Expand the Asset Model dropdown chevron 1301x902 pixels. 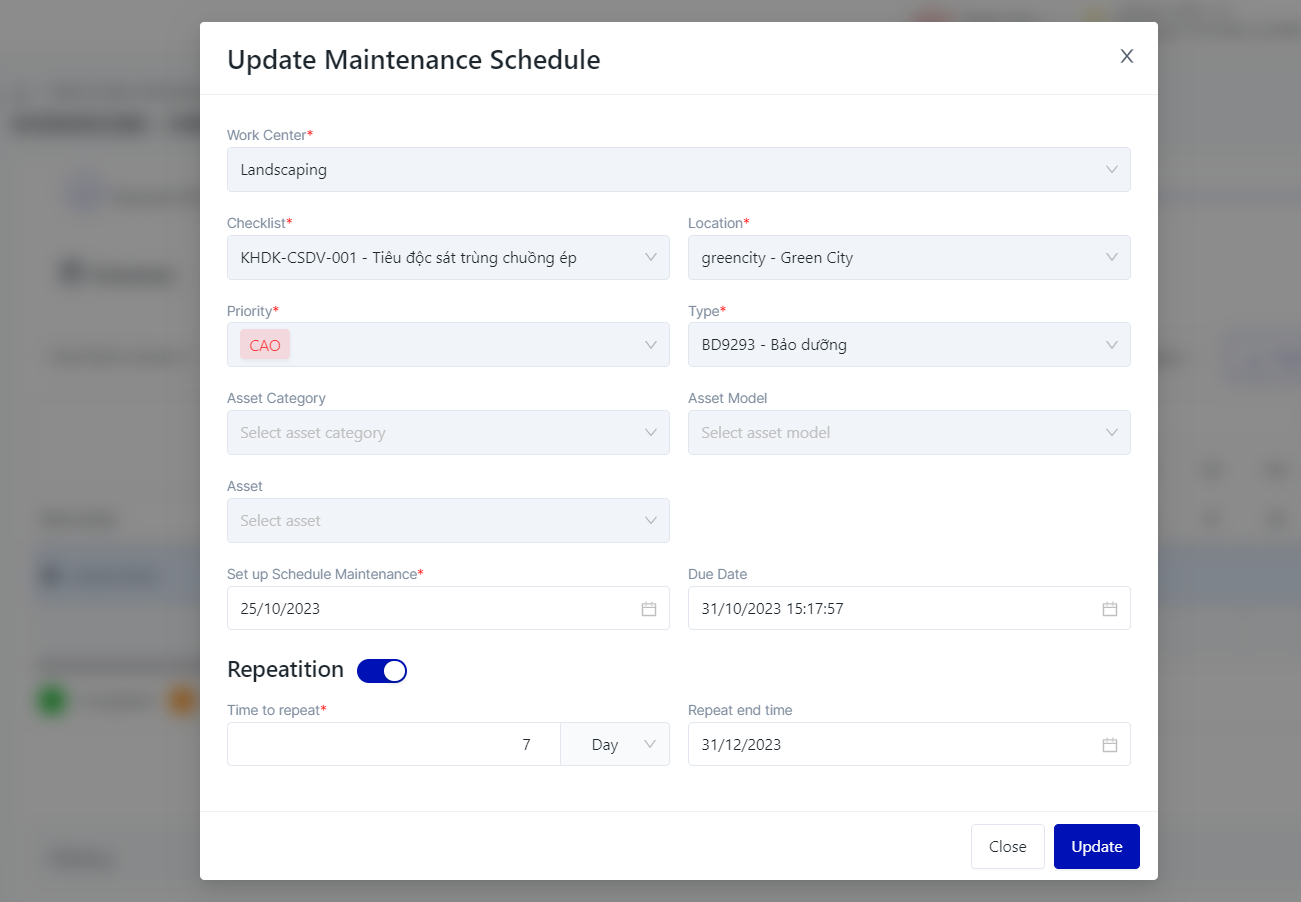(x=1111, y=433)
